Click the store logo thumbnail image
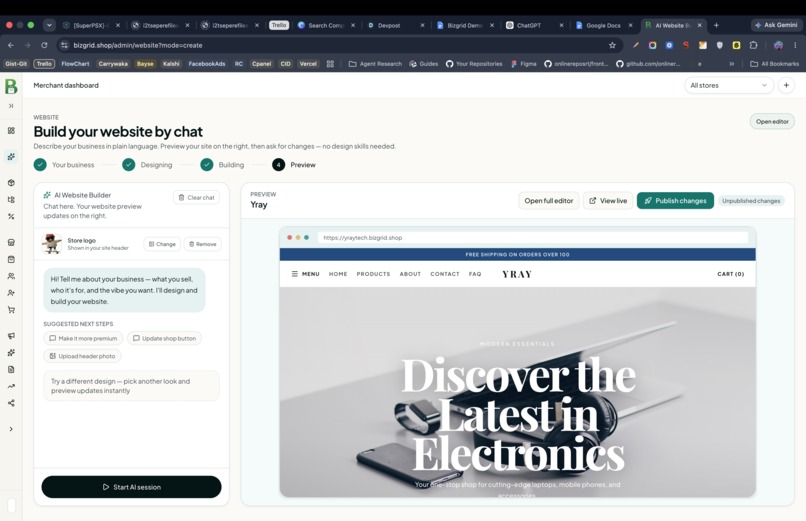 [51, 244]
